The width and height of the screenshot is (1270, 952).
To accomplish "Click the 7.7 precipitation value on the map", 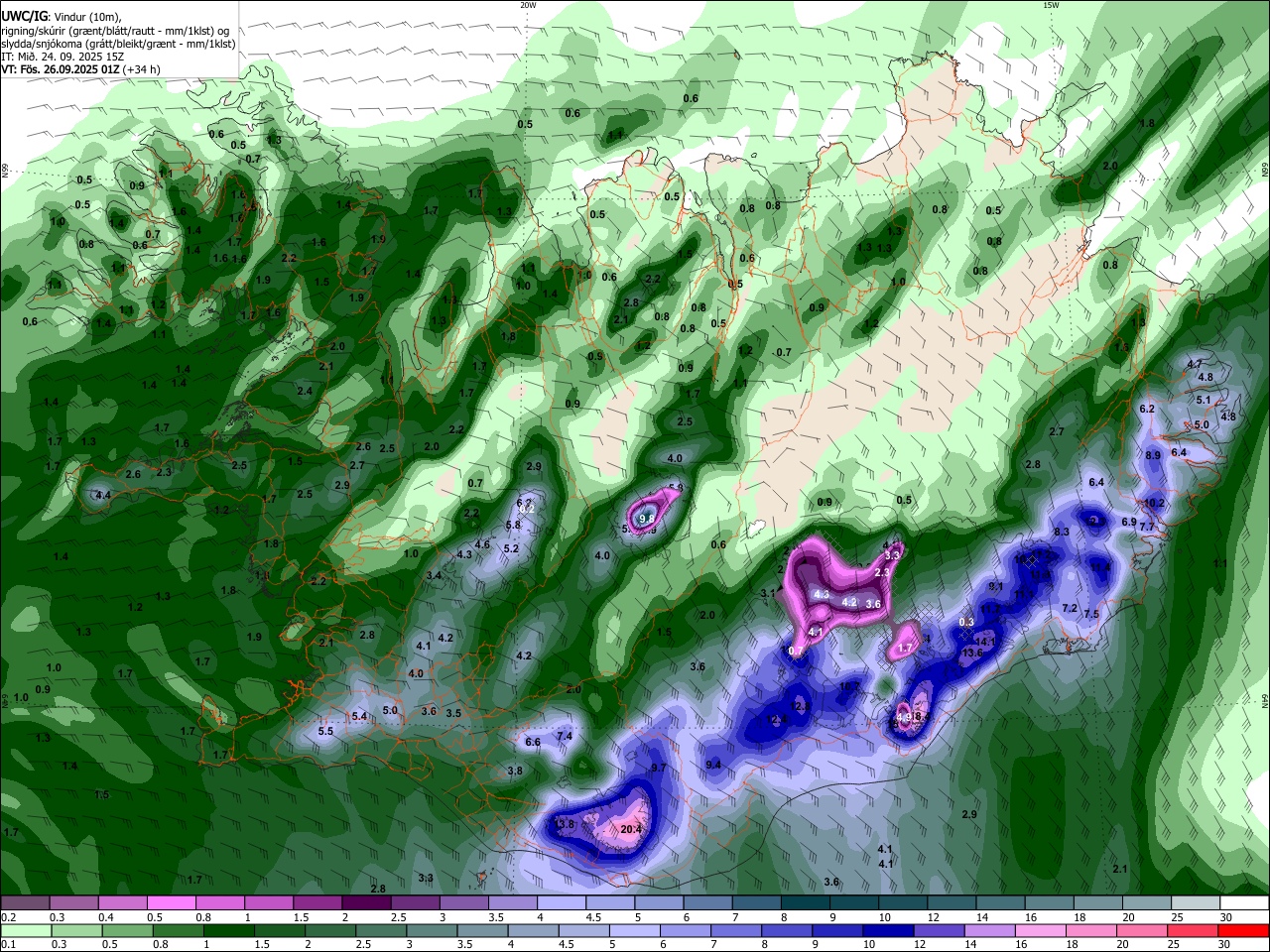I will coord(1147,527).
